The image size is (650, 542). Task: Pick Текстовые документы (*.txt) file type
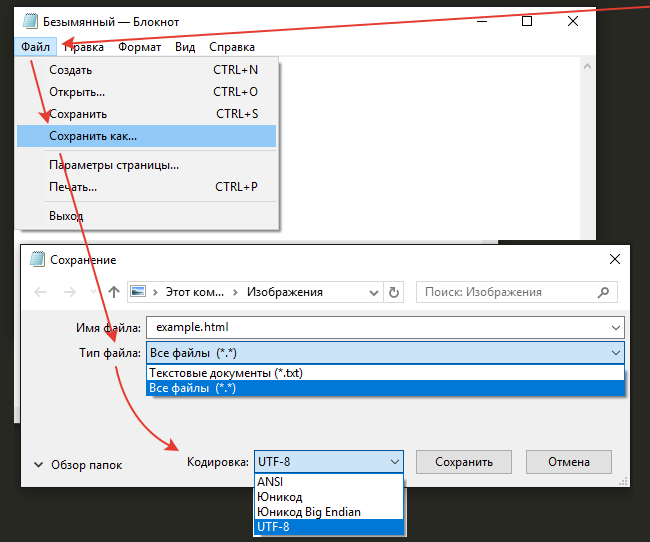(225, 373)
